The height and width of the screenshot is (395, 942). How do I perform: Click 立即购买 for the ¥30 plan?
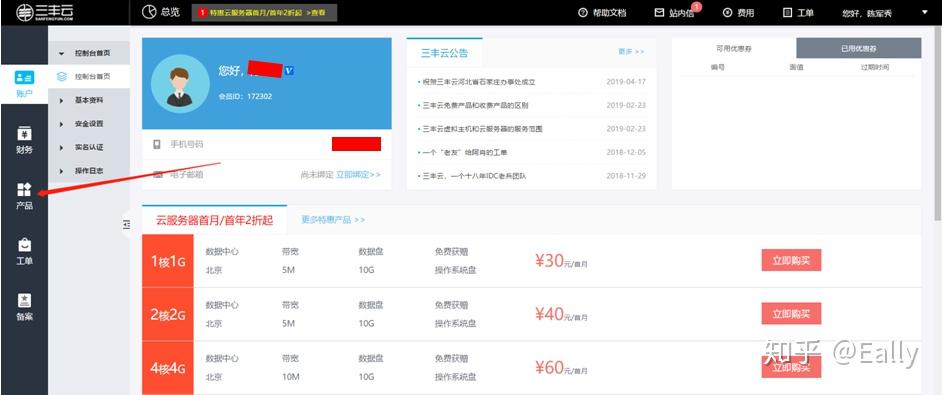coord(791,260)
